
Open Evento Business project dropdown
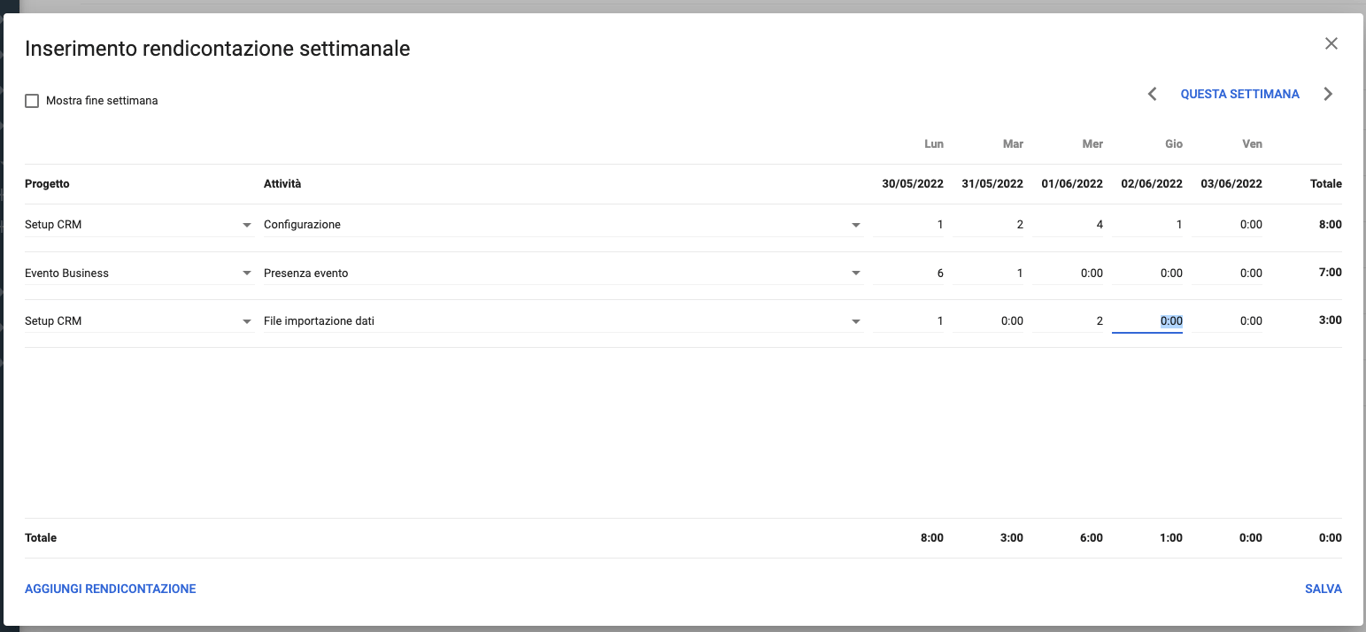tap(246, 273)
